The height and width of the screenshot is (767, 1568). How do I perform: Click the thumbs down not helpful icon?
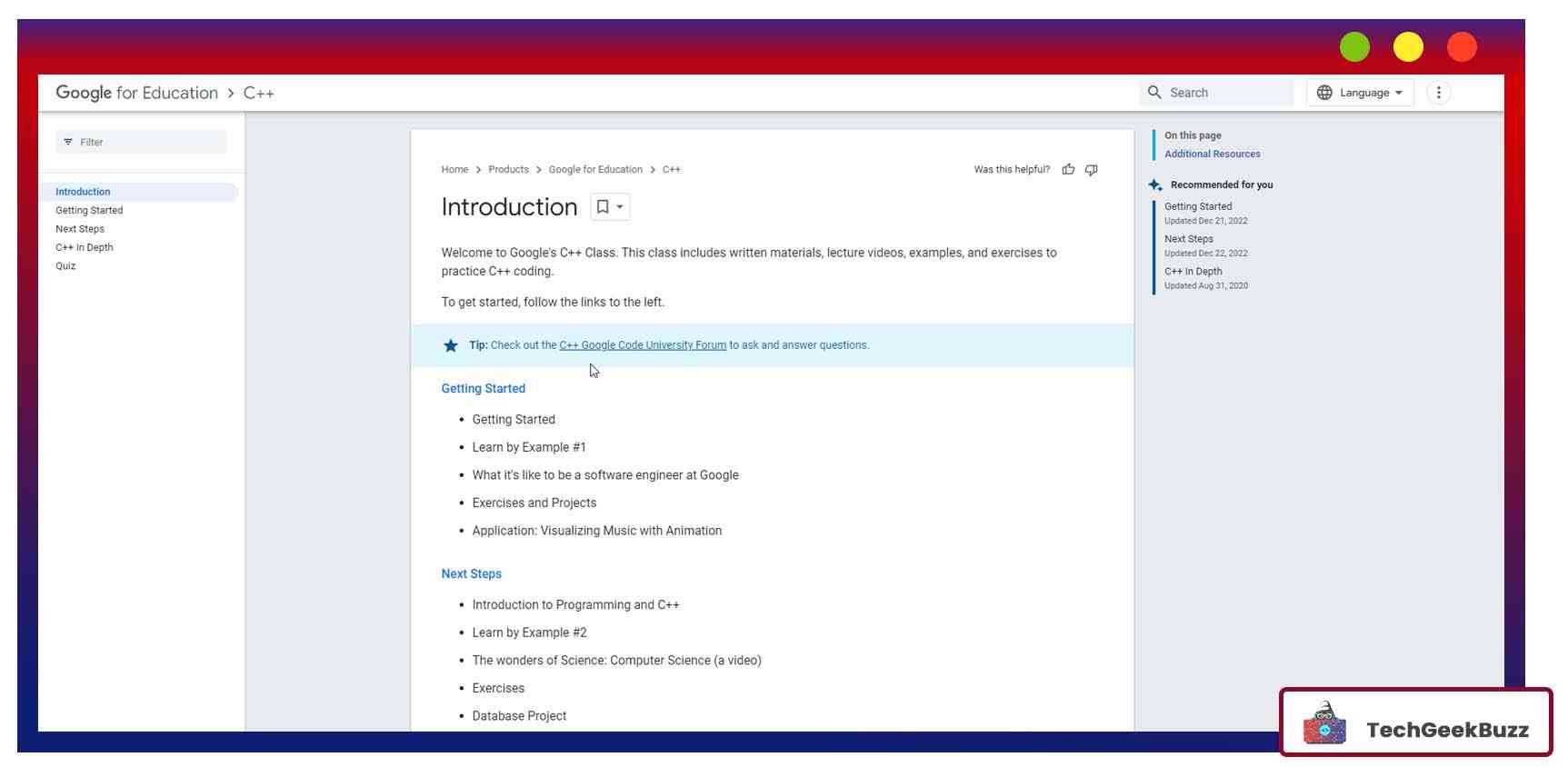click(x=1091, y=170)
